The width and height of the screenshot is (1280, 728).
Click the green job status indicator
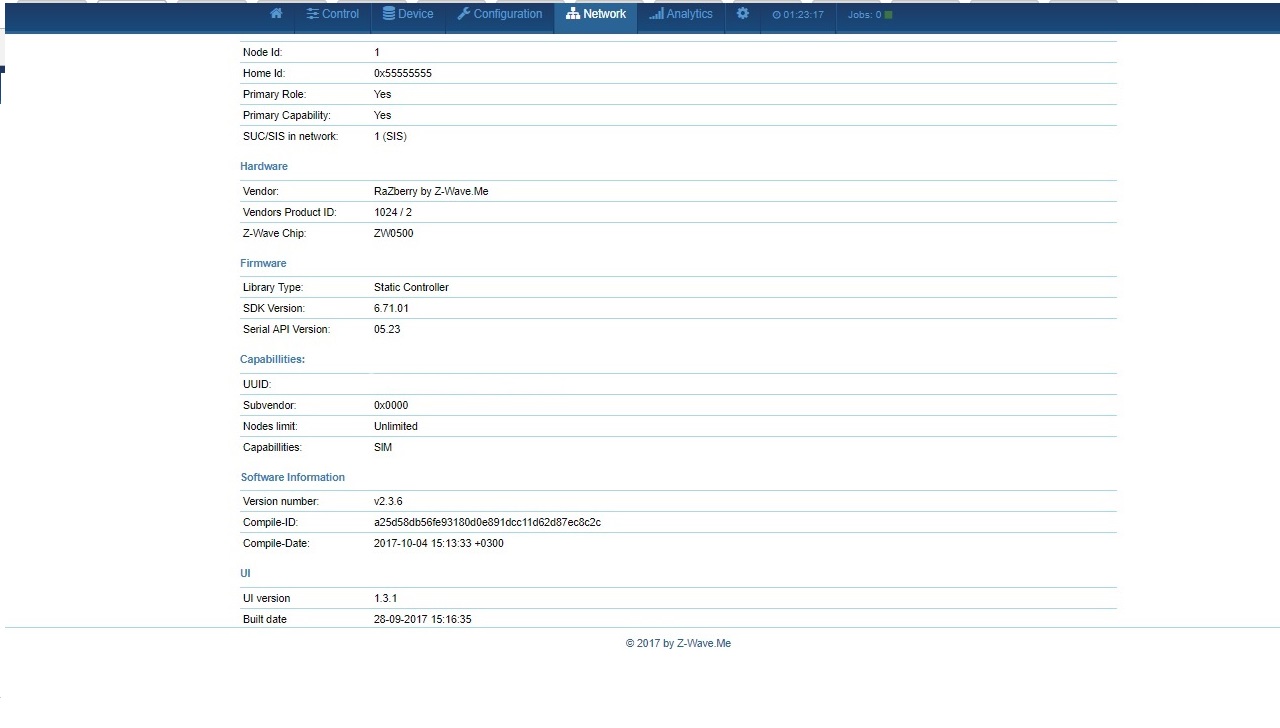(888, 15)
